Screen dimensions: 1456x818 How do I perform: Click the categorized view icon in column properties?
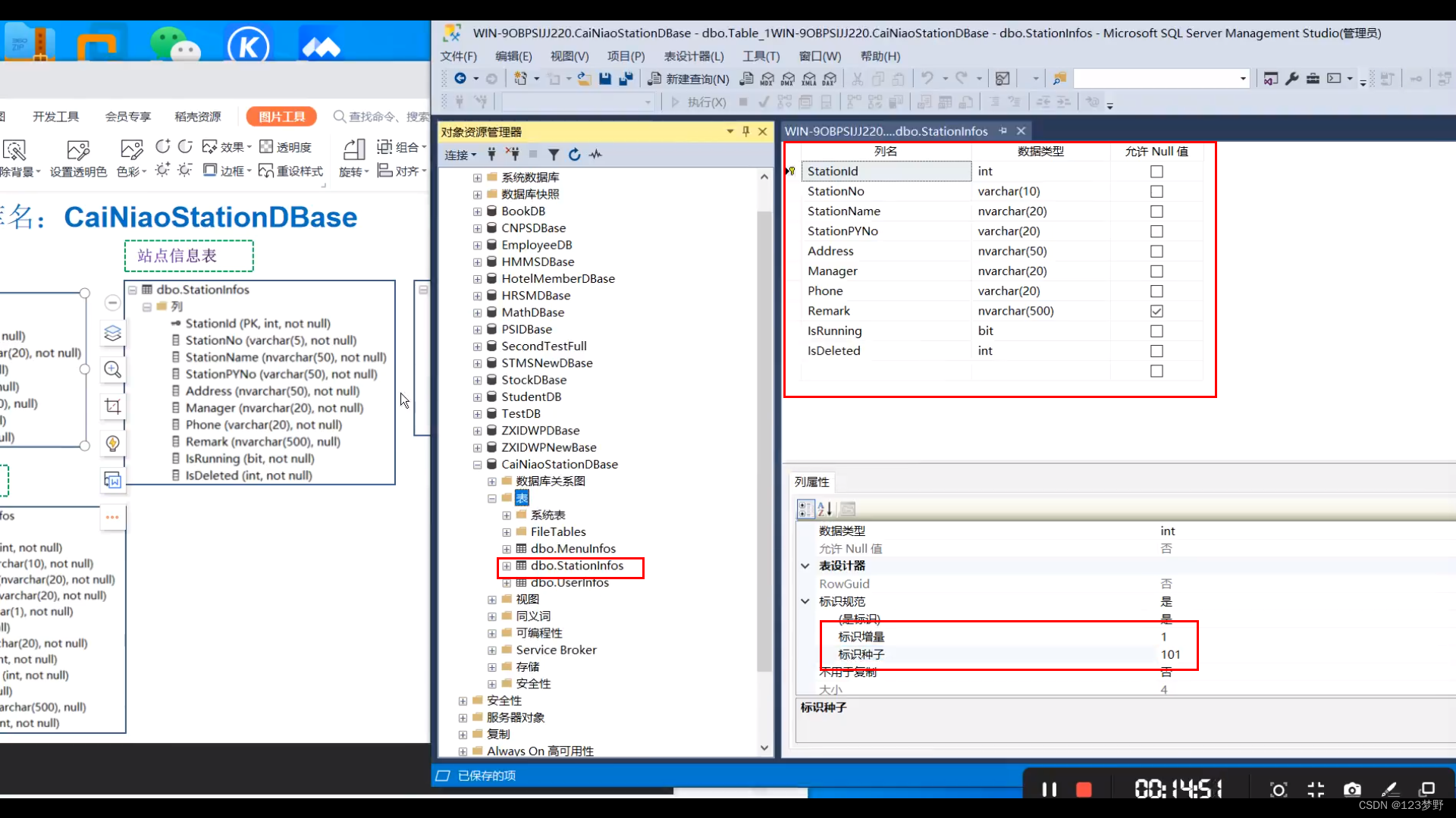pos(805,509)
